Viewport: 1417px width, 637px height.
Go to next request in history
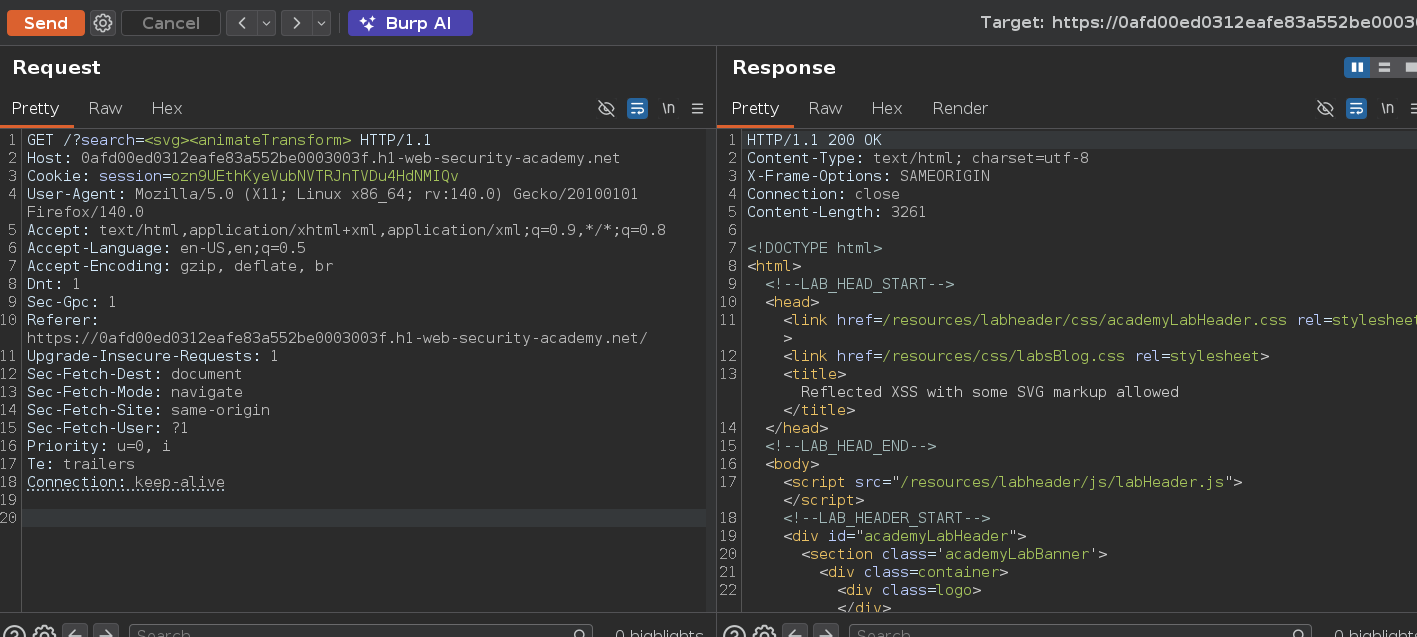(296, 23)
